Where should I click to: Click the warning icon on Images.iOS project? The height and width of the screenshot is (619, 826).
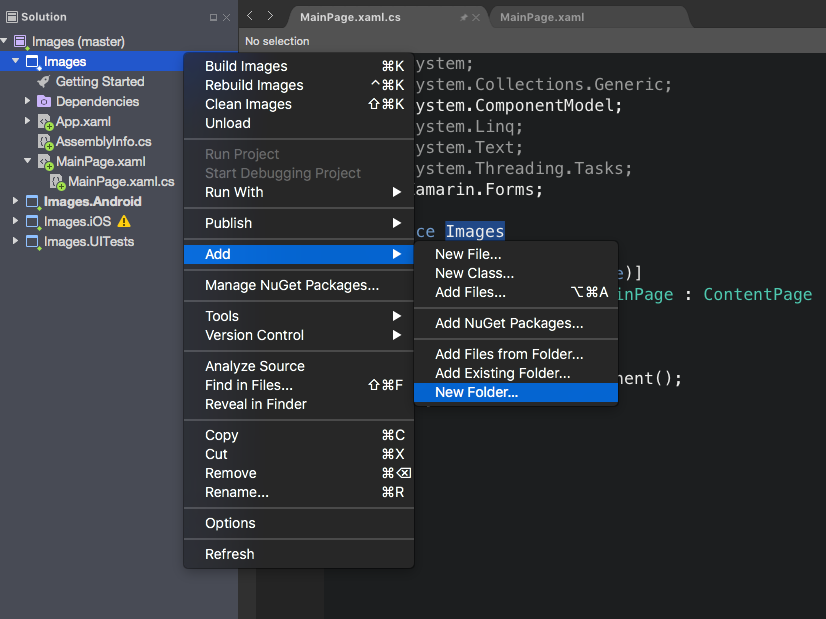(125, 221)
